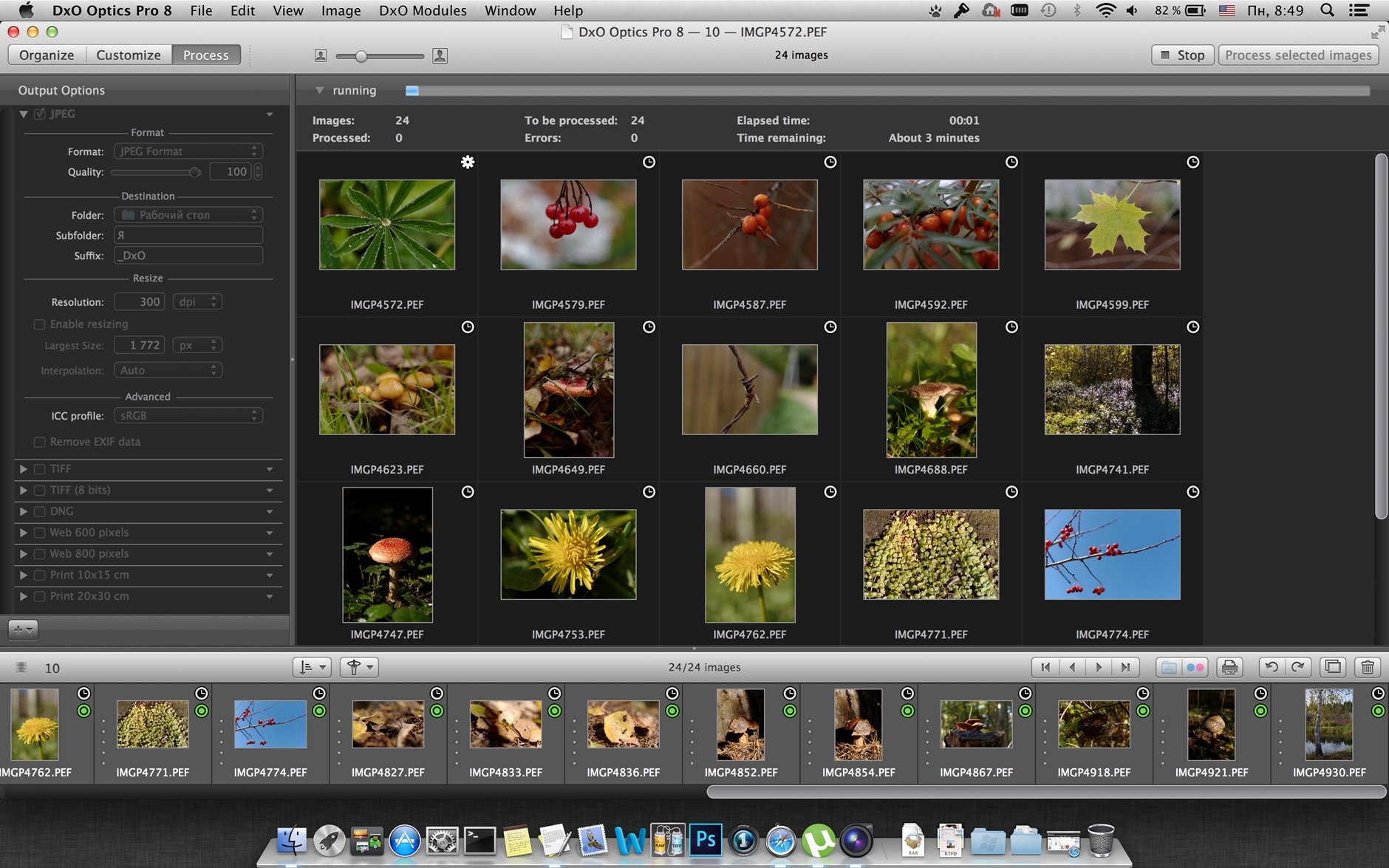The width and height of the screenshot is (1389, 868).
Task: Open the App Store icon in the dock
Action: [x=405, y=841]
